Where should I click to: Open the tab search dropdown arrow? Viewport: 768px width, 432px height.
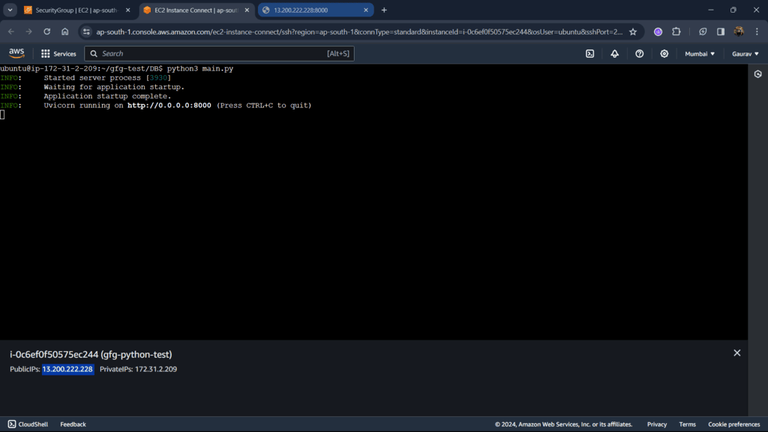pos(10,10)
